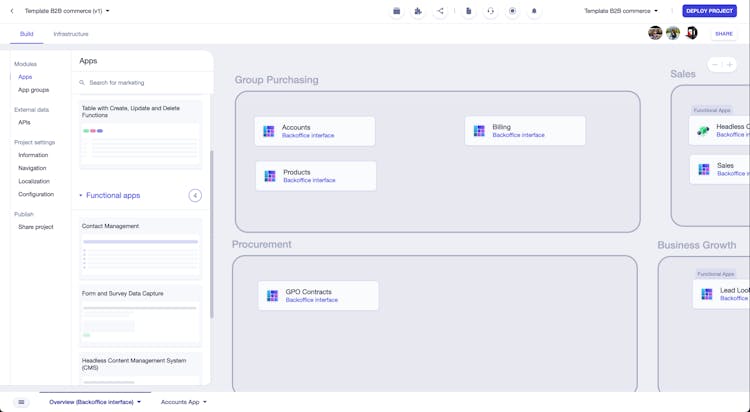This screenshot has height=412, width=750.
Task: Select App groups in the sidebar
Action: (33, 90)
